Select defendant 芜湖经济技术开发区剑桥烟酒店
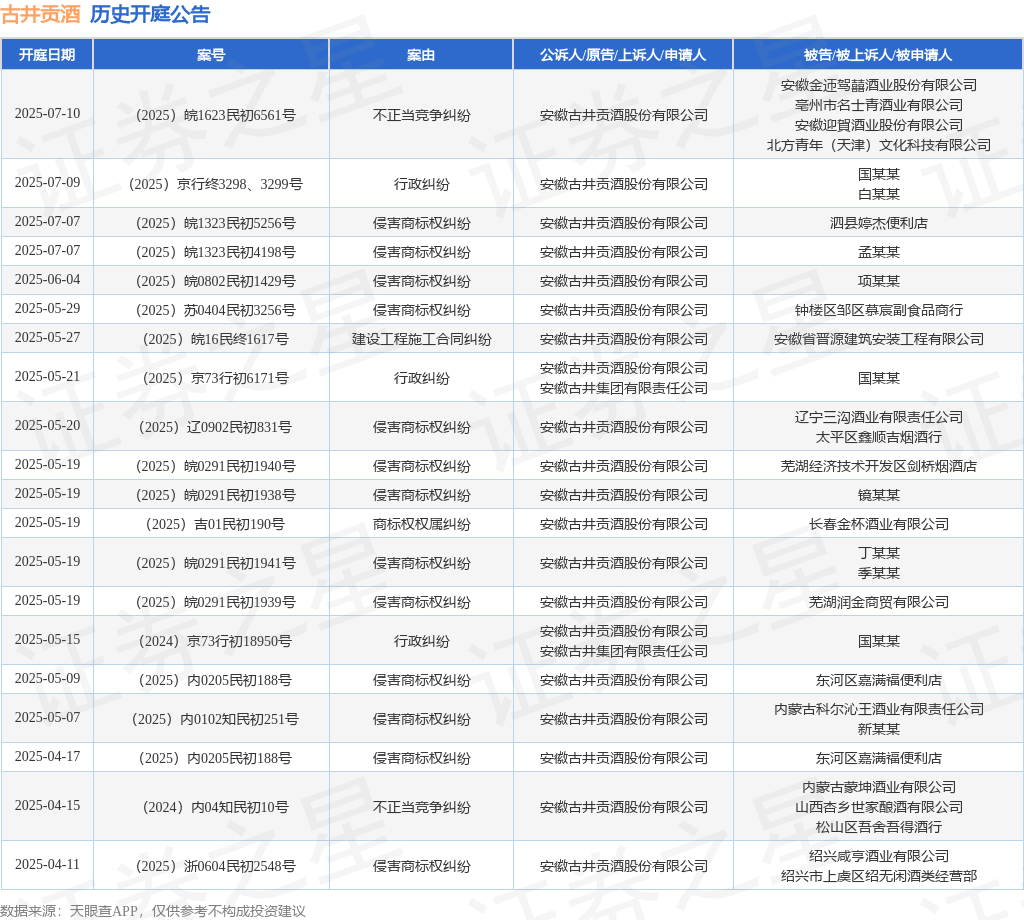The height and width of the screenshot is (920, 1024). (879, 466)
